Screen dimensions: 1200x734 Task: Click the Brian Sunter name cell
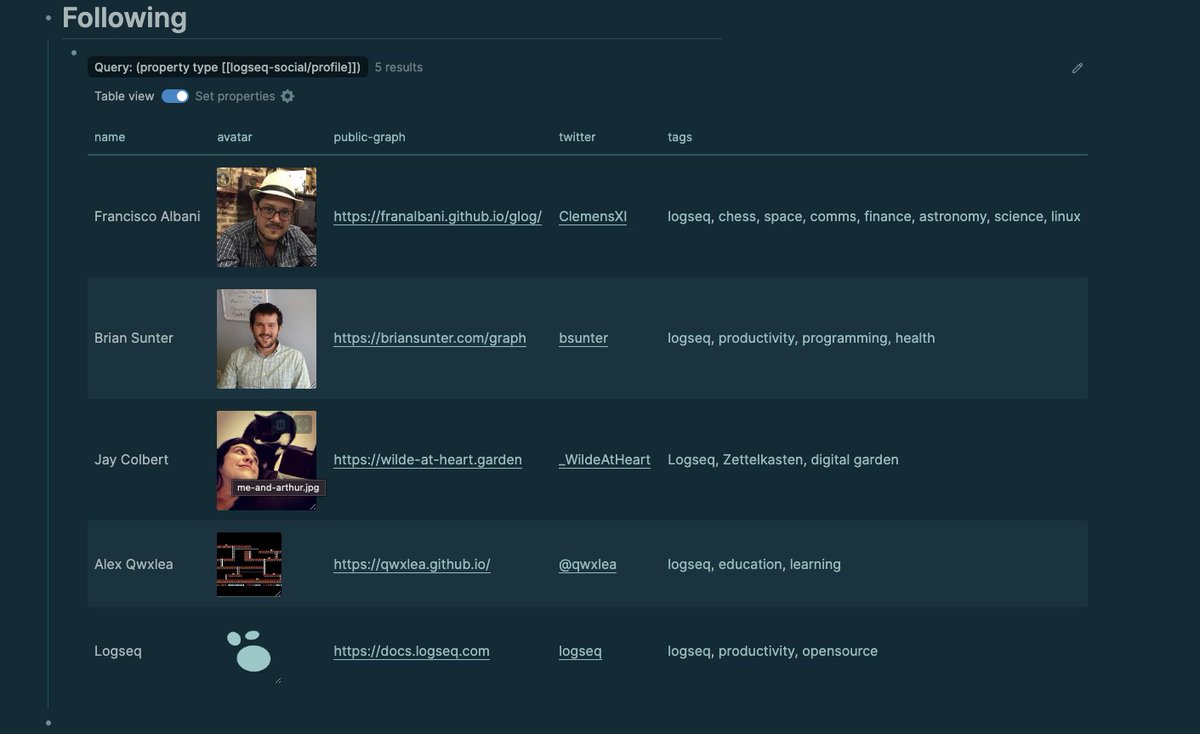(134, 338)
